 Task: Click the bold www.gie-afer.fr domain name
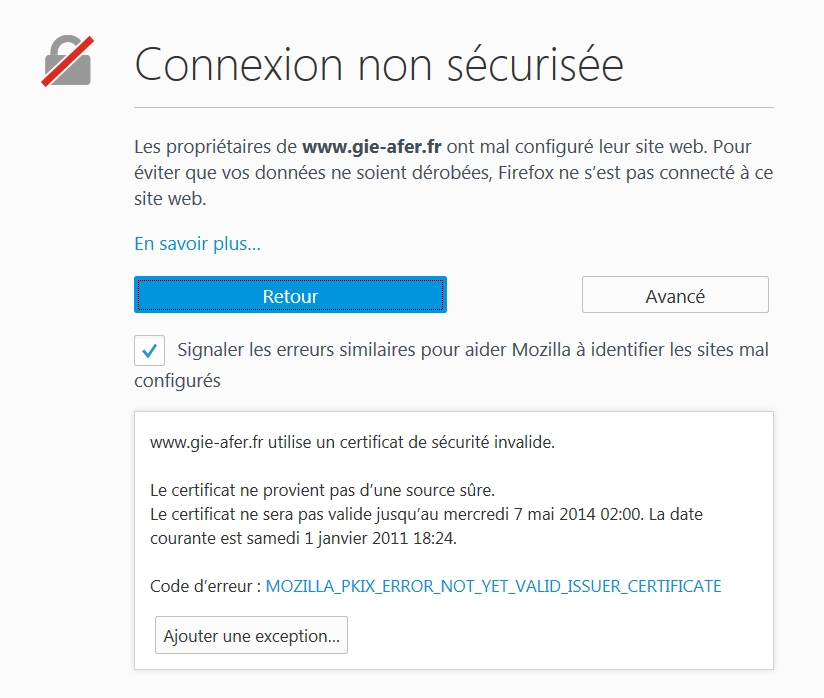pyautogui.click(x=372, y=147)
